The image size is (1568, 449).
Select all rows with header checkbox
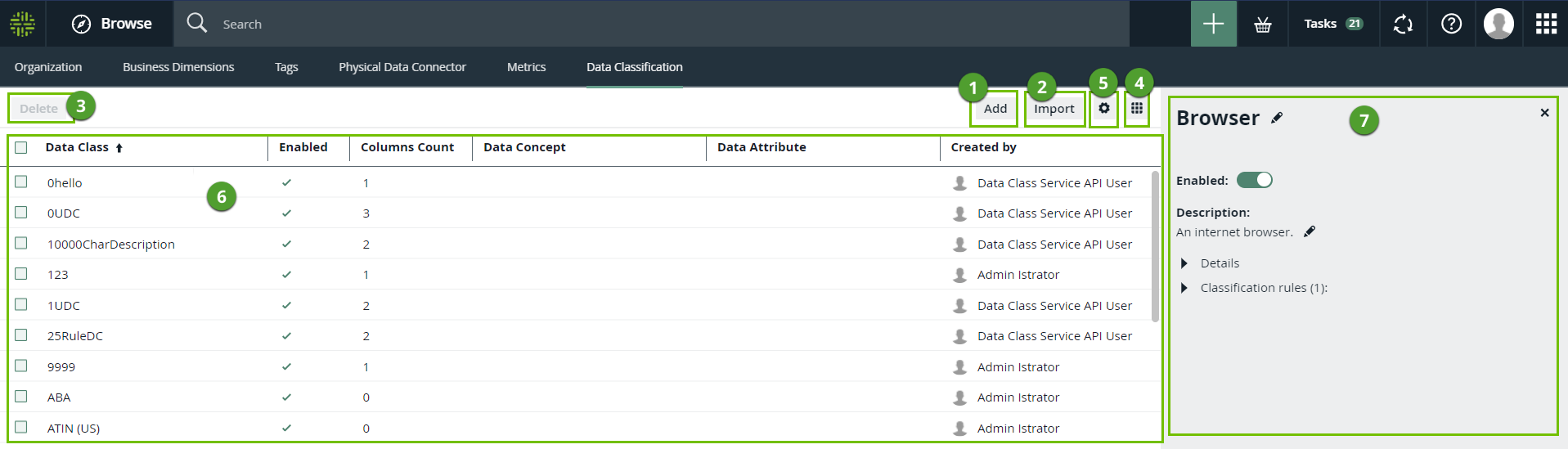pos(21,148)
